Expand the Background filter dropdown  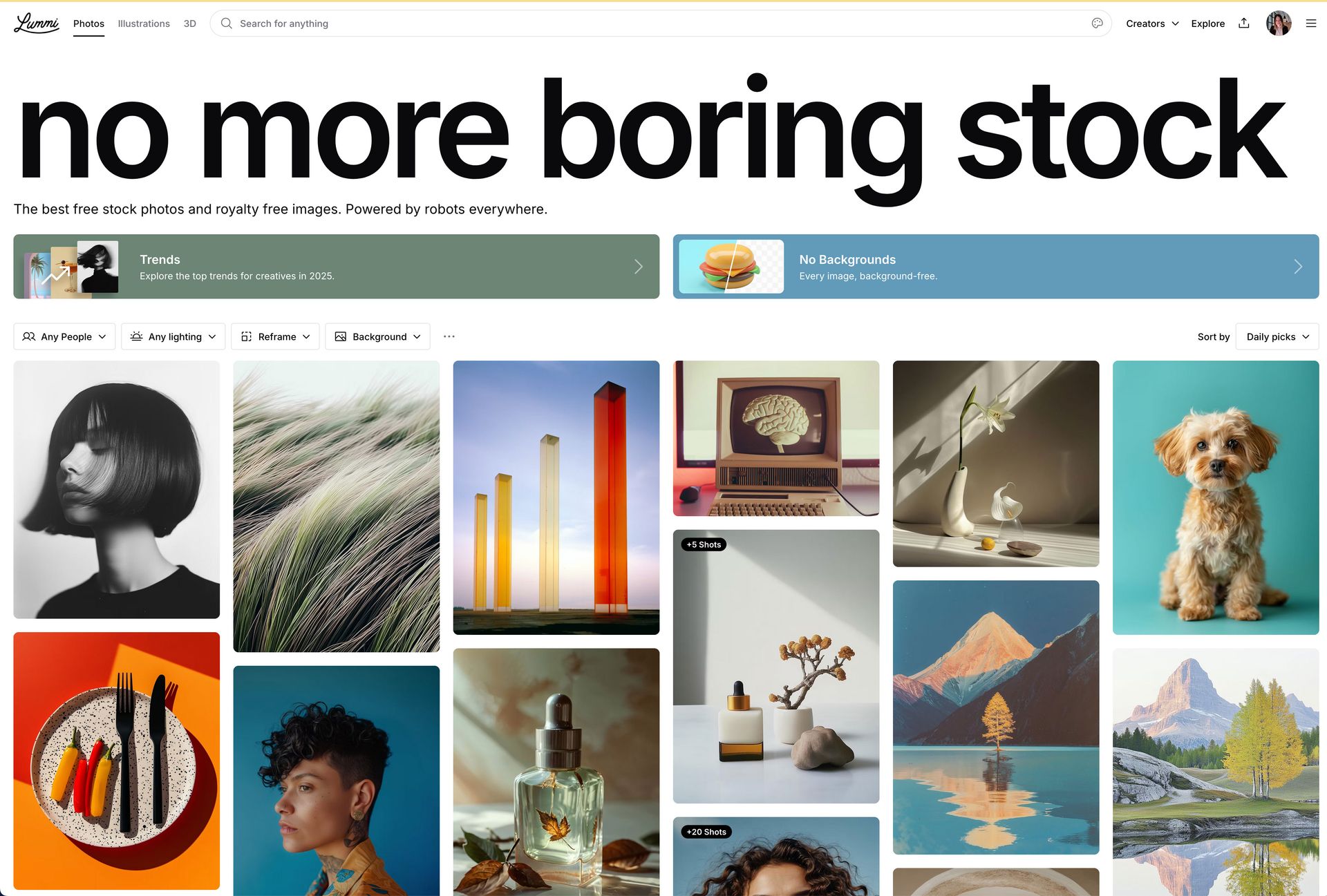tap(377, 336)
